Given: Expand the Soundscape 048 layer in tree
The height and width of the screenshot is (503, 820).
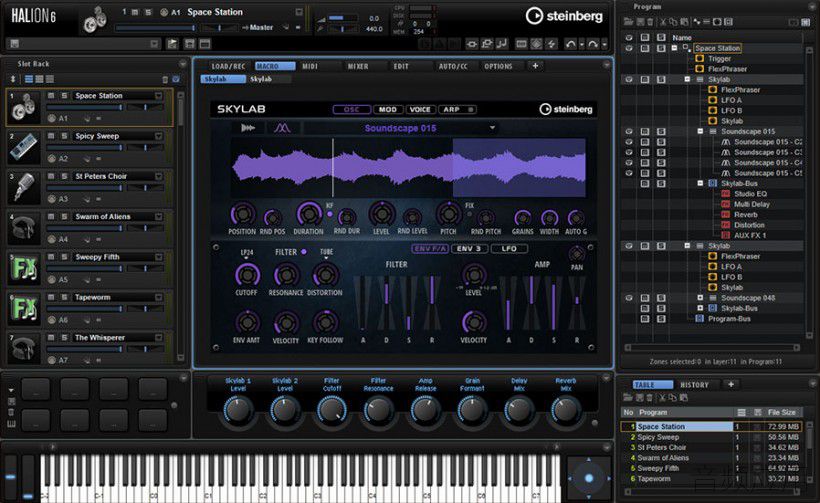Looking at the screenshot, I should [700, 298].
